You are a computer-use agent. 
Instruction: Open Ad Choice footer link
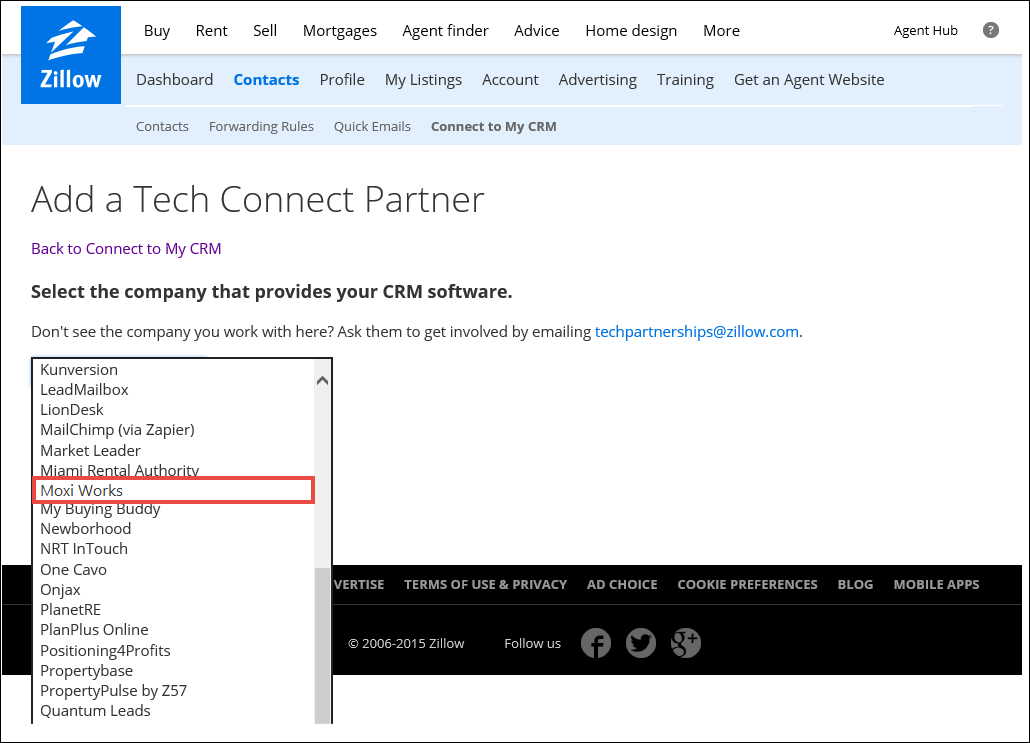tap(622, 585)
